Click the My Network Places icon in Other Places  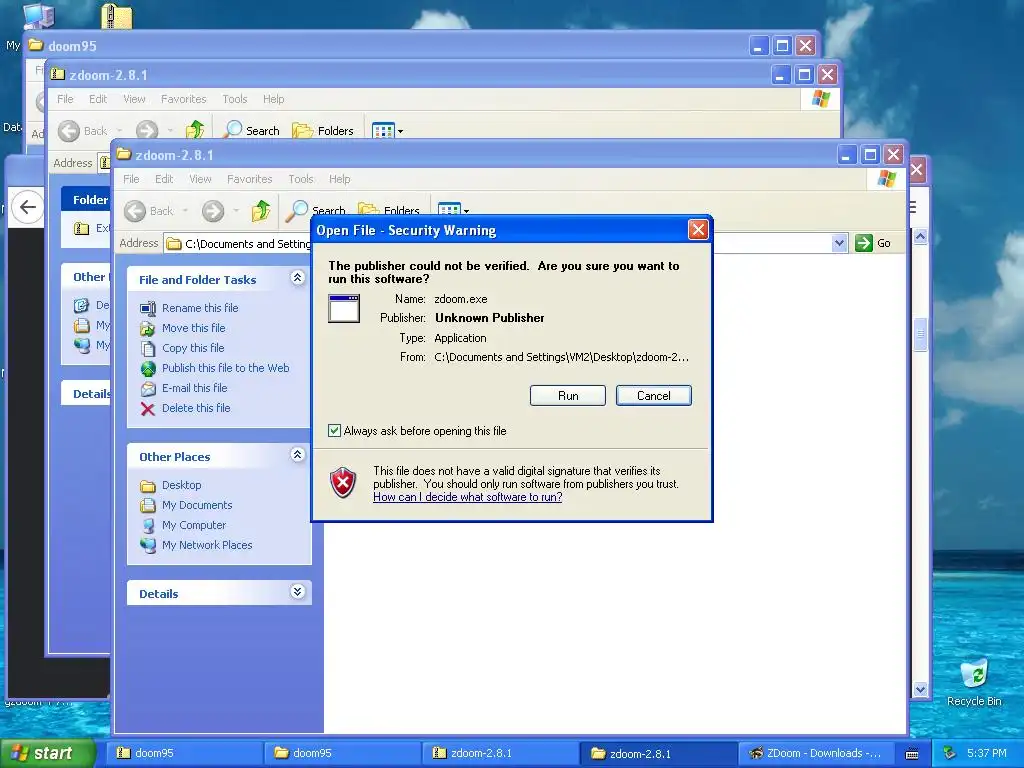[148, 545]
